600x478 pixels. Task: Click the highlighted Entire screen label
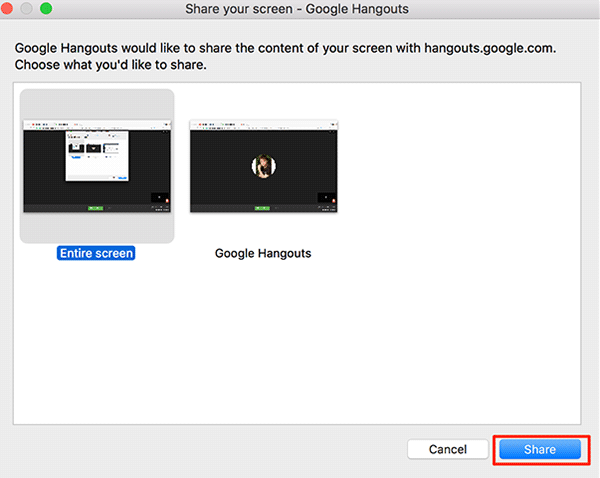coord(96,253)
